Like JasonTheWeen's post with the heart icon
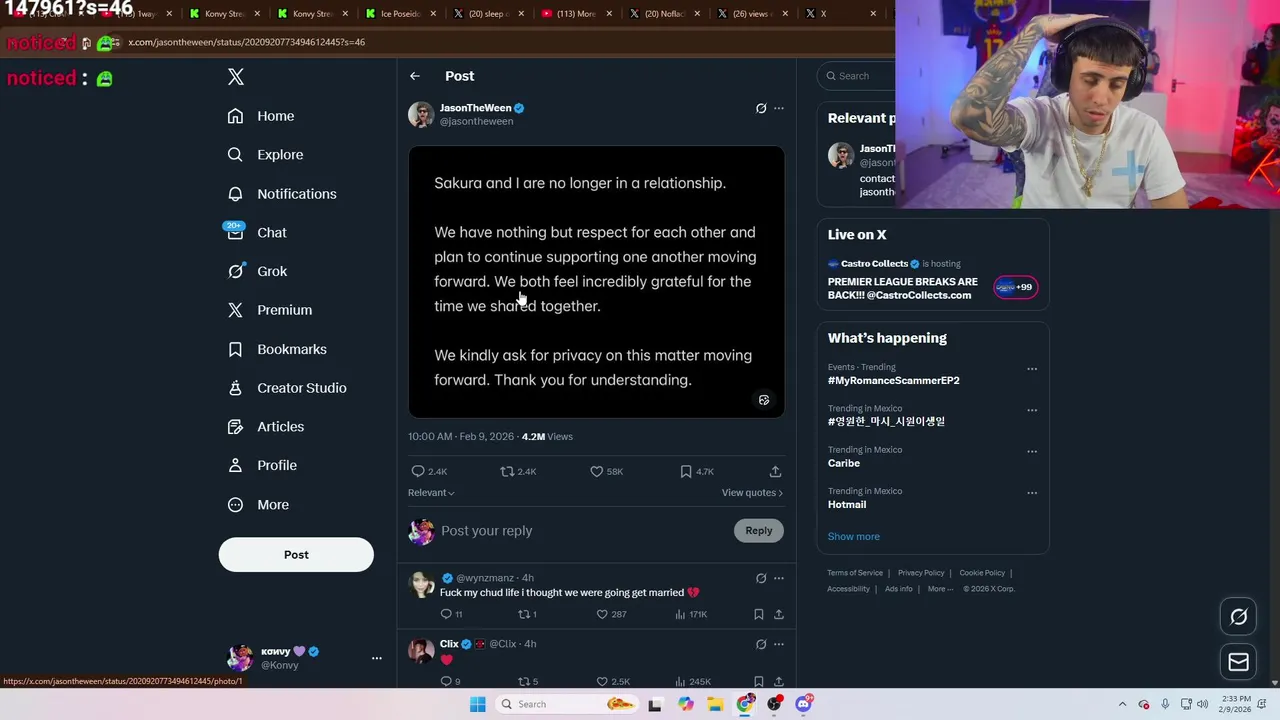 [596, 471]
